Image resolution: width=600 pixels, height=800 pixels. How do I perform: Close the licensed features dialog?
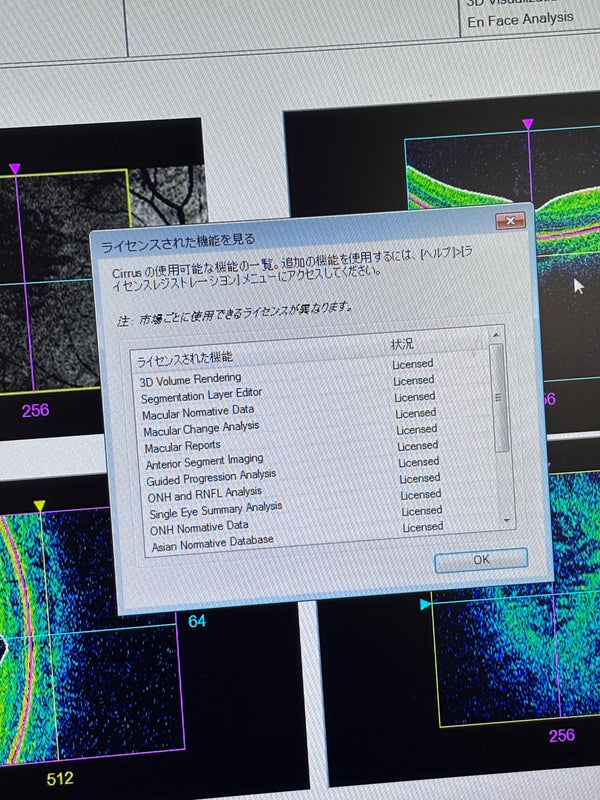[510, 221]
